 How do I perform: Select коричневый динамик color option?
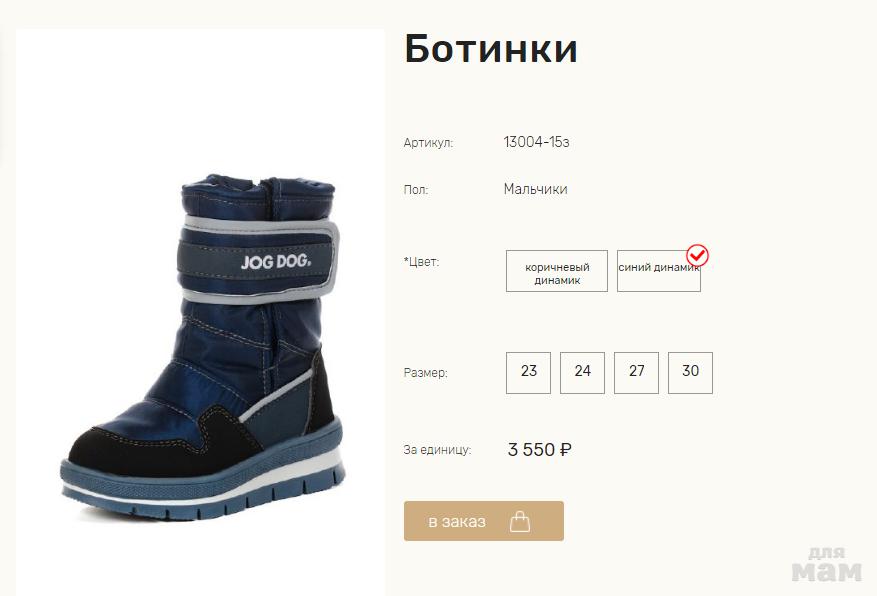[x=557, y=271]
